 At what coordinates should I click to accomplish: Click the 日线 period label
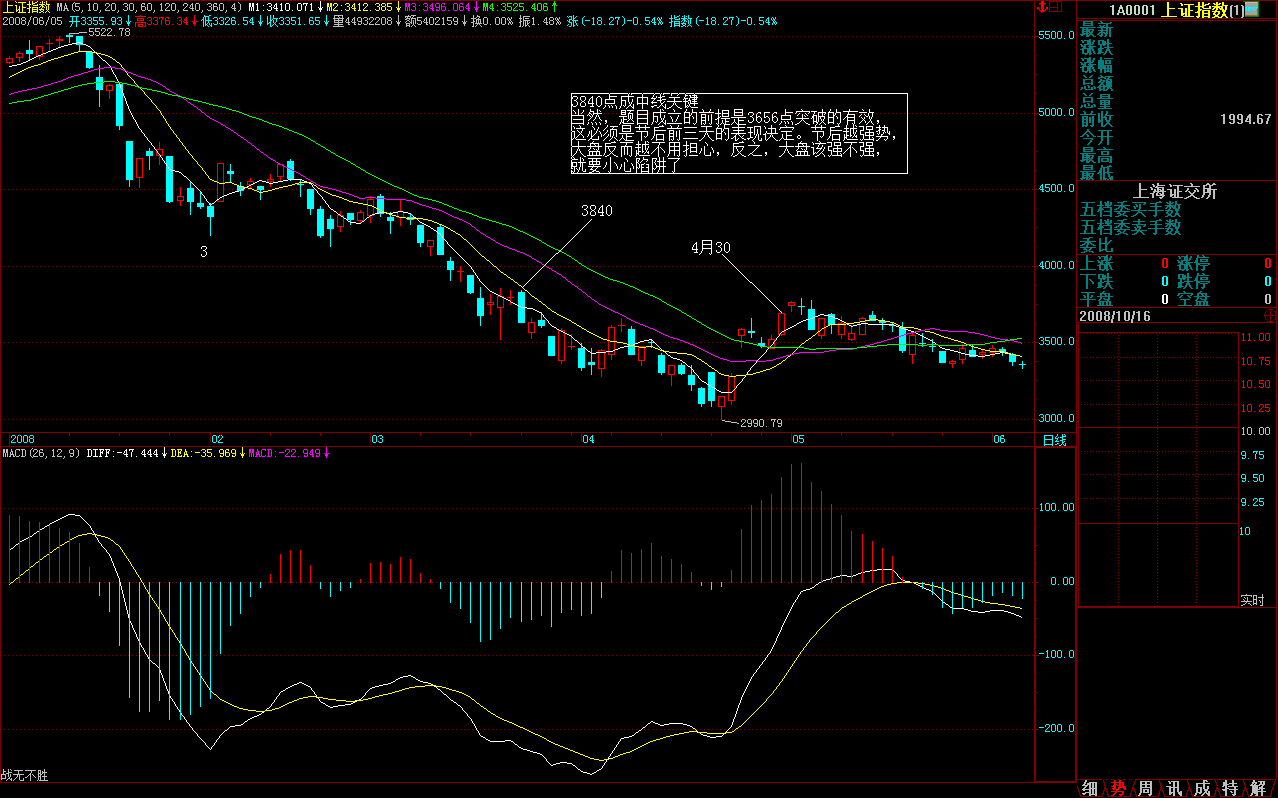pos(1055,440)
